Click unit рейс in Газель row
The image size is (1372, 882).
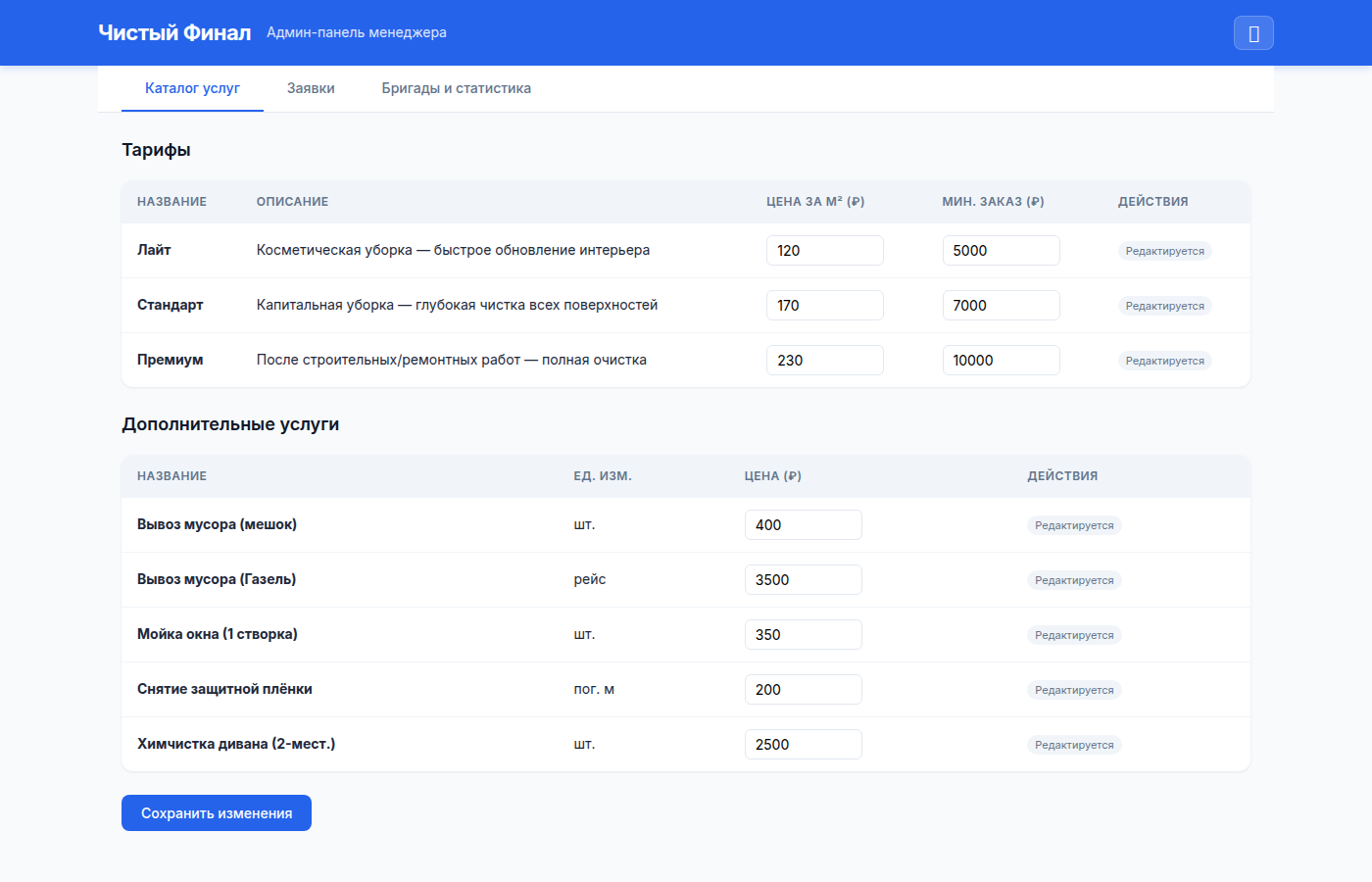(x=590, y=579)
